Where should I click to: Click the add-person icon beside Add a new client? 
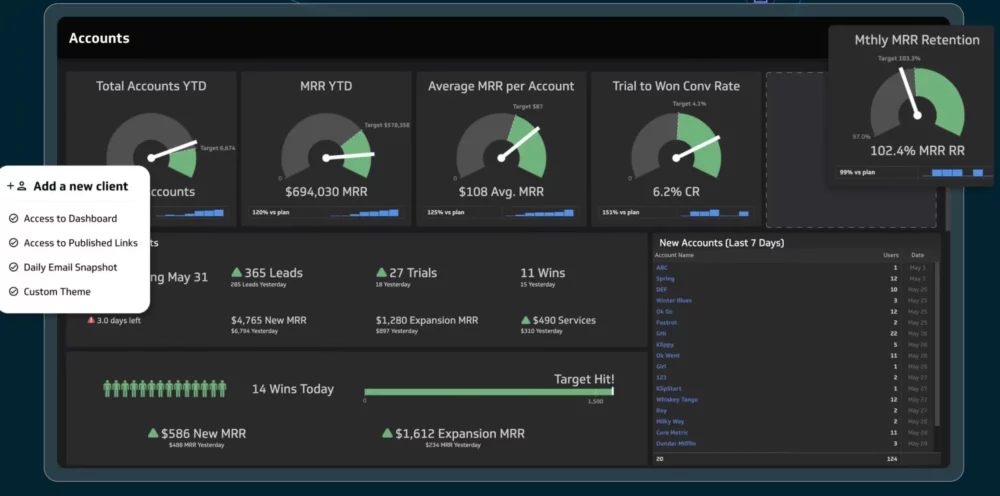[18, 186]
